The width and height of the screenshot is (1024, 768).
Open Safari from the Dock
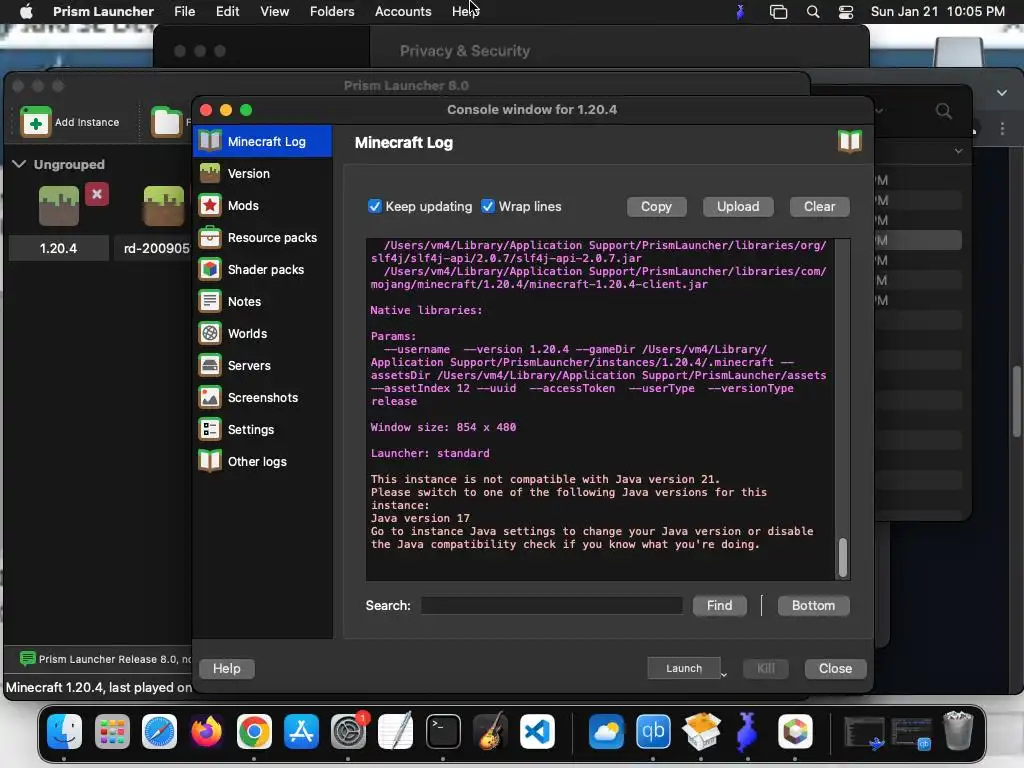(159, 731)
